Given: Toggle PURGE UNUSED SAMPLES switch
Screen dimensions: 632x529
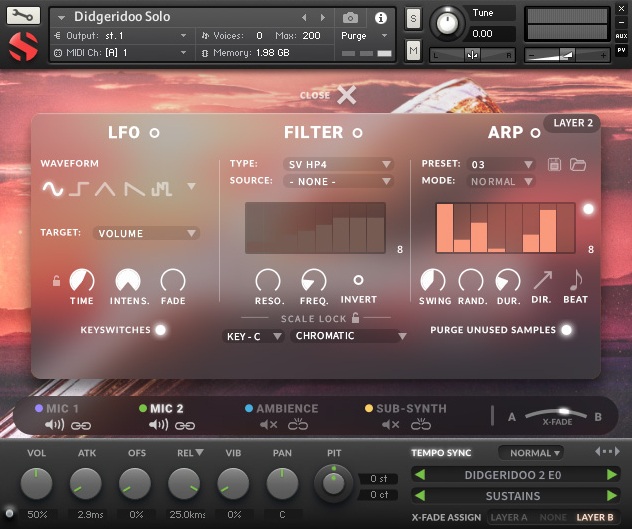Looking at the screenshot, I should tap(566, 330).
